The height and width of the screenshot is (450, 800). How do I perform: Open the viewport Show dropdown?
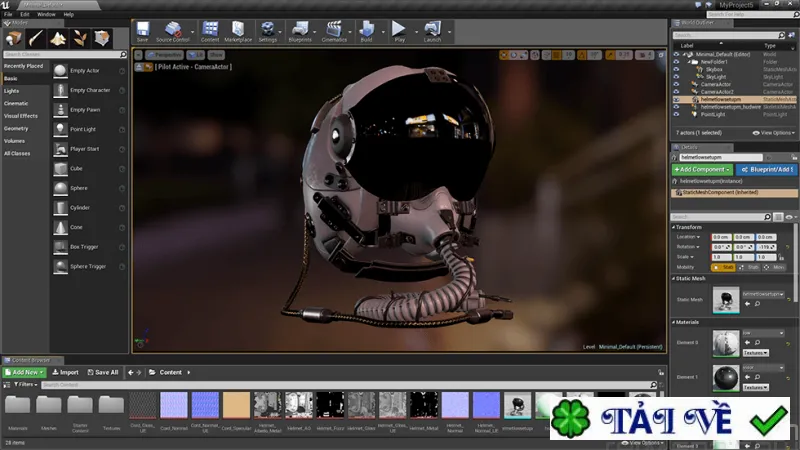(216, 55)
